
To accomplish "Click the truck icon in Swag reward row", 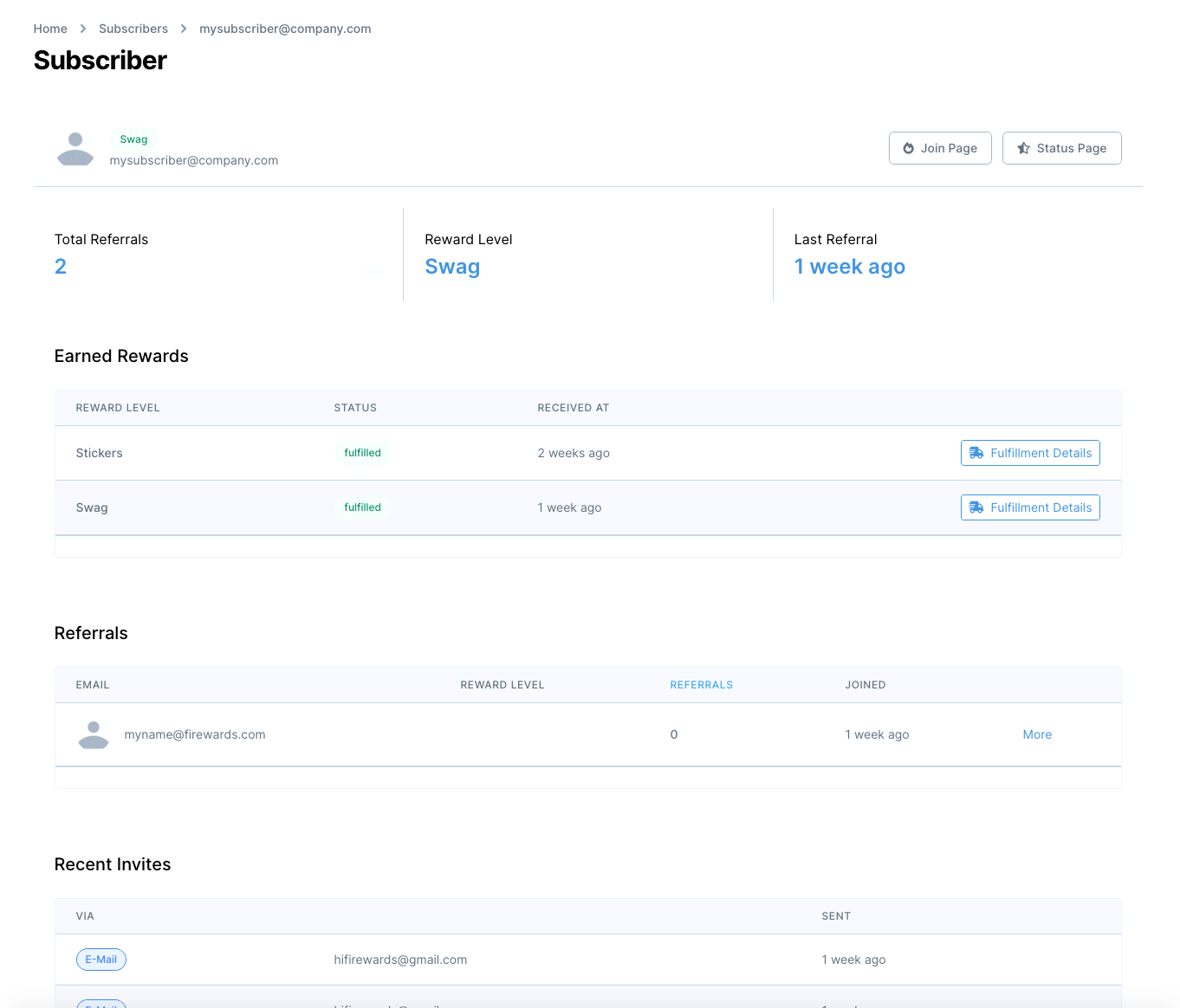I will [x=976, y=507].
